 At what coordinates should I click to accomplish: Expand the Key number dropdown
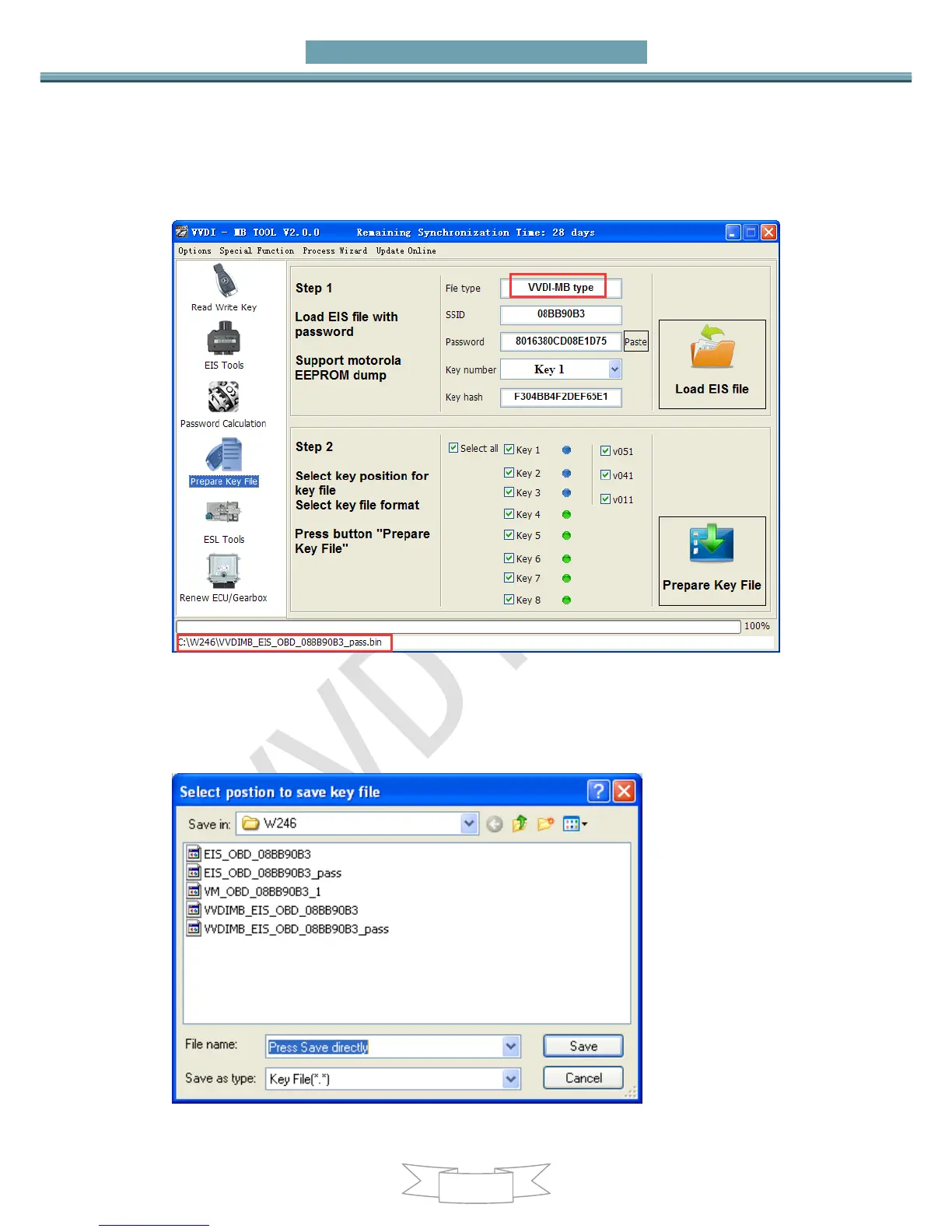point(614,369)
